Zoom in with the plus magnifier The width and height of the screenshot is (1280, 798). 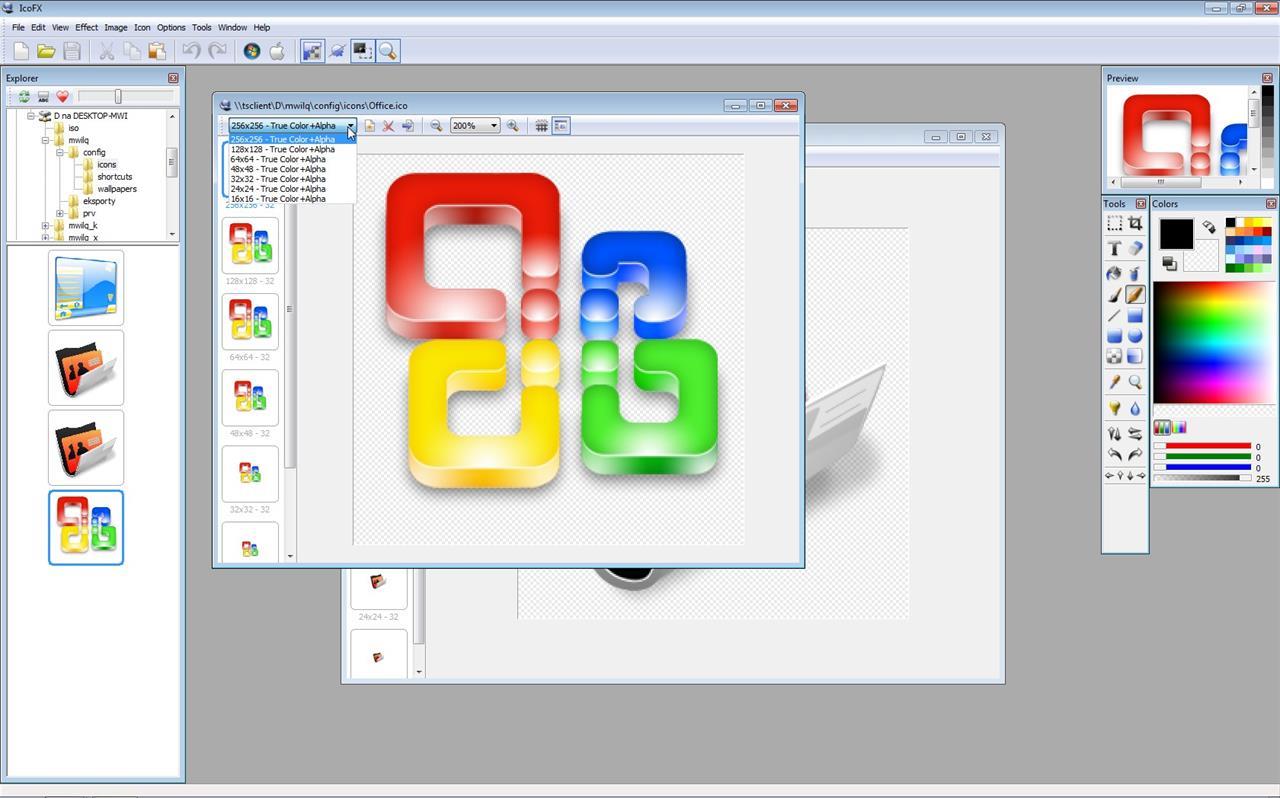pyautogui.click(x=513, y=126)
